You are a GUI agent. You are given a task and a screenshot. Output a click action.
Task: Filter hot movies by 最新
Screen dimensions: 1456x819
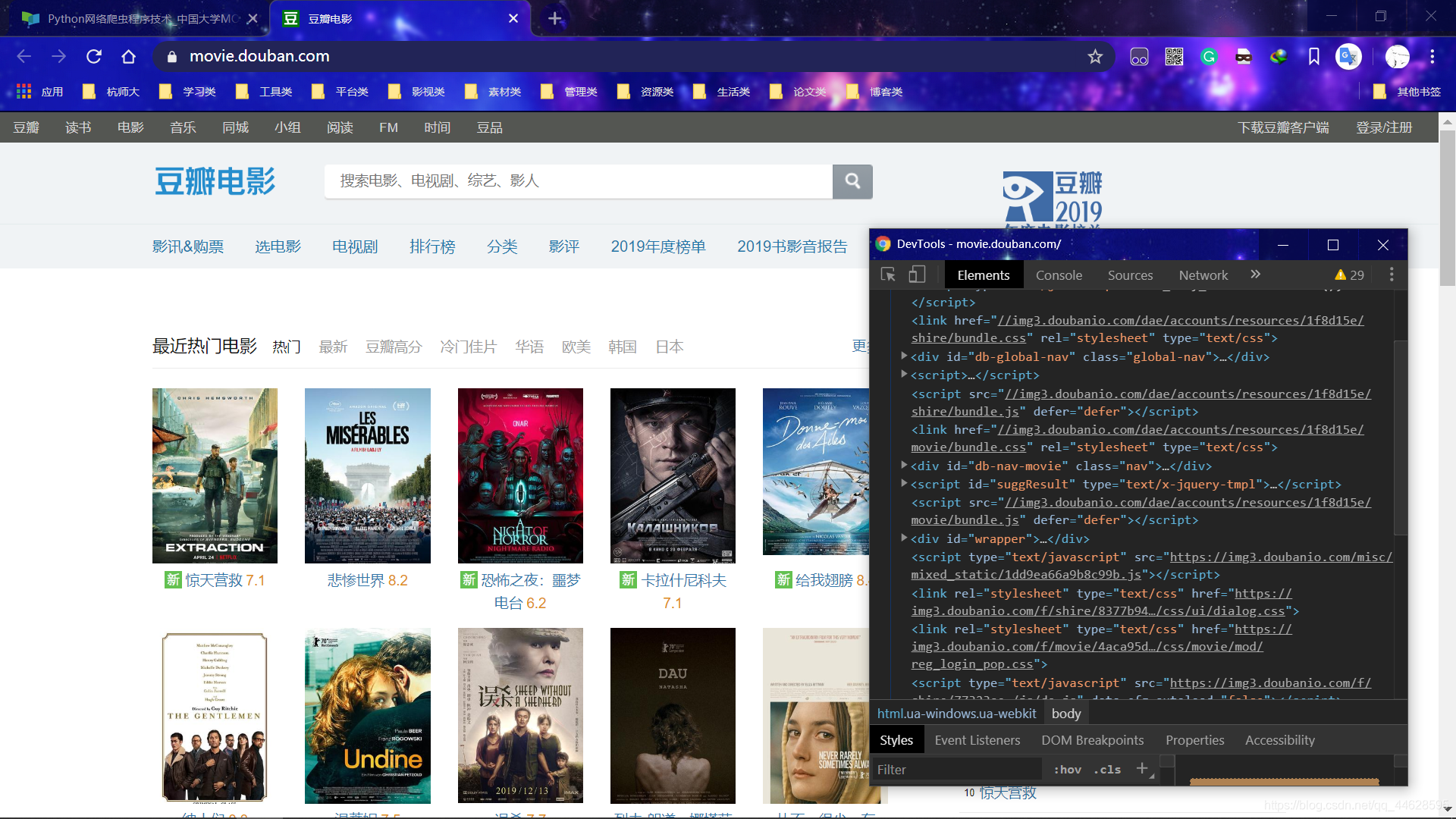tap(333, 347)
